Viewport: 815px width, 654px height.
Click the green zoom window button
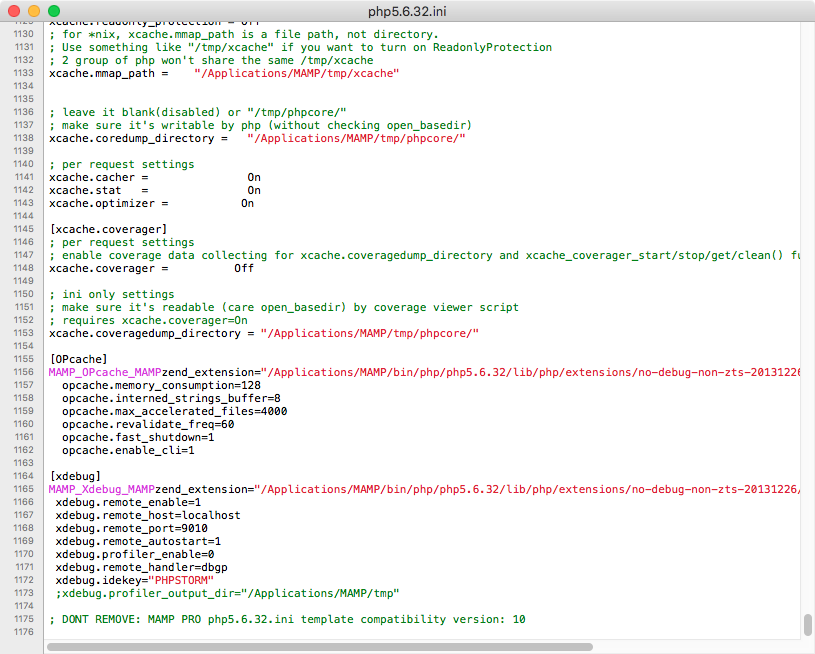coord(54,11)
